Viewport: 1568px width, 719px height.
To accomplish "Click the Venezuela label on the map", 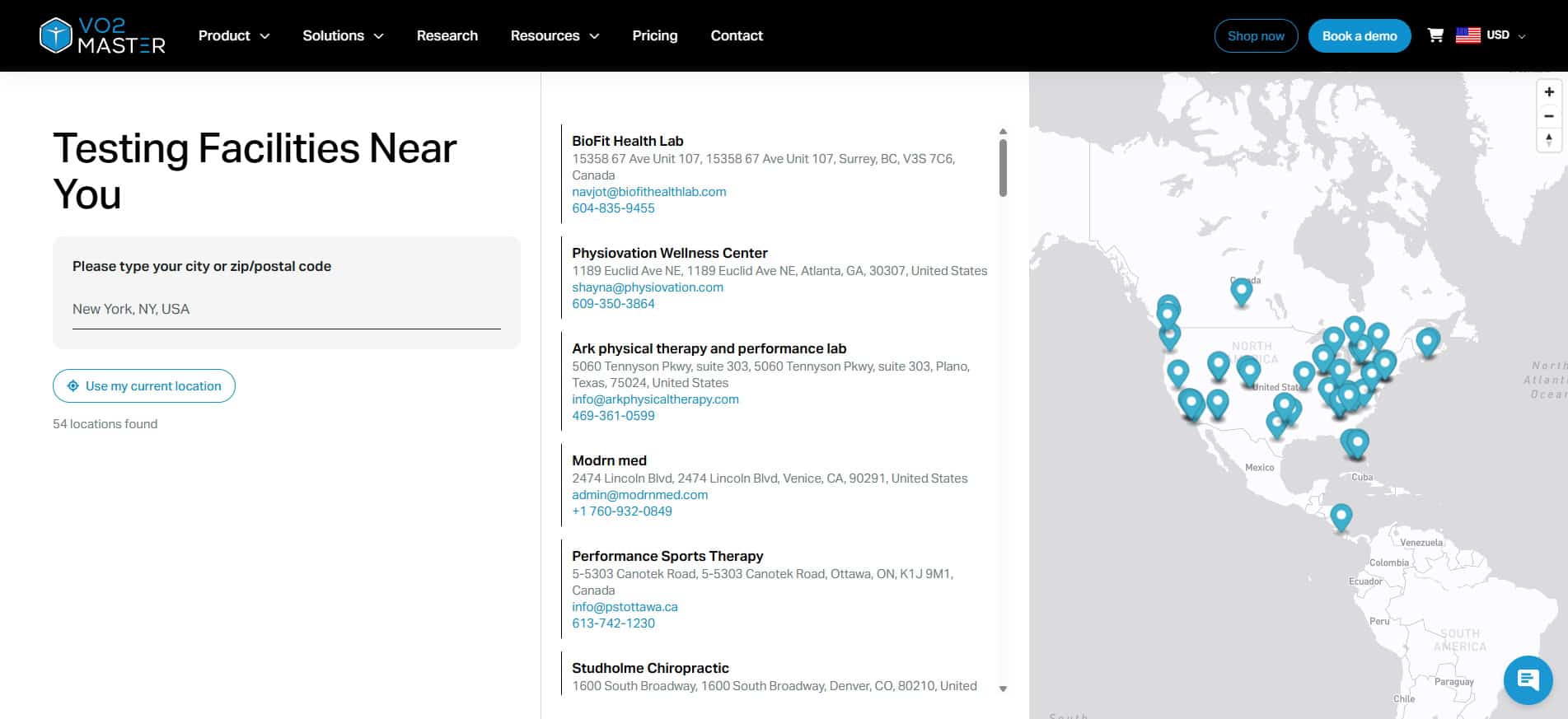I will tap(1421, 542).
